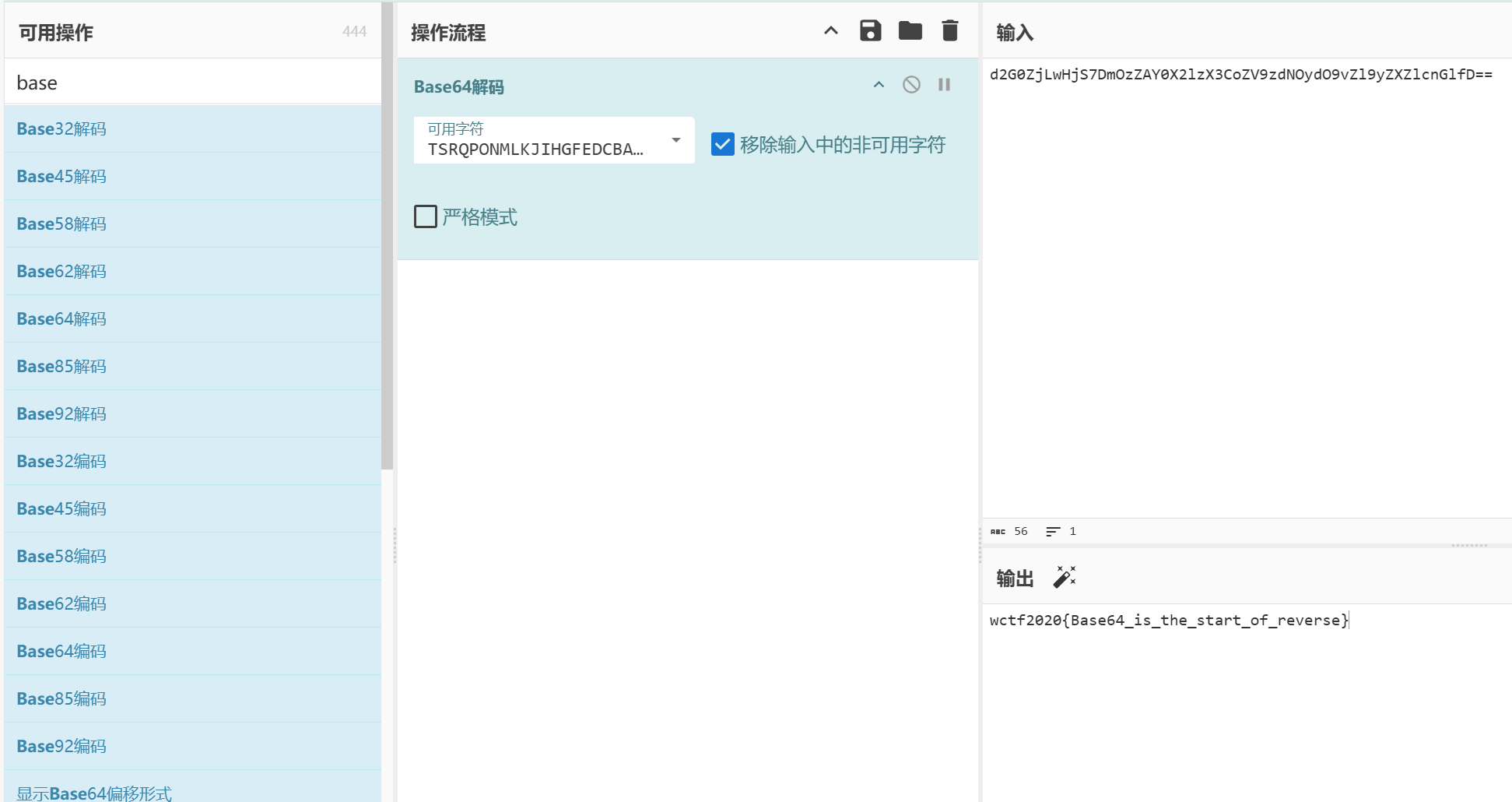Uncheck 移除输入中的非可用字符 checkbox
The image size is (1512, 802).
[722, 144]
